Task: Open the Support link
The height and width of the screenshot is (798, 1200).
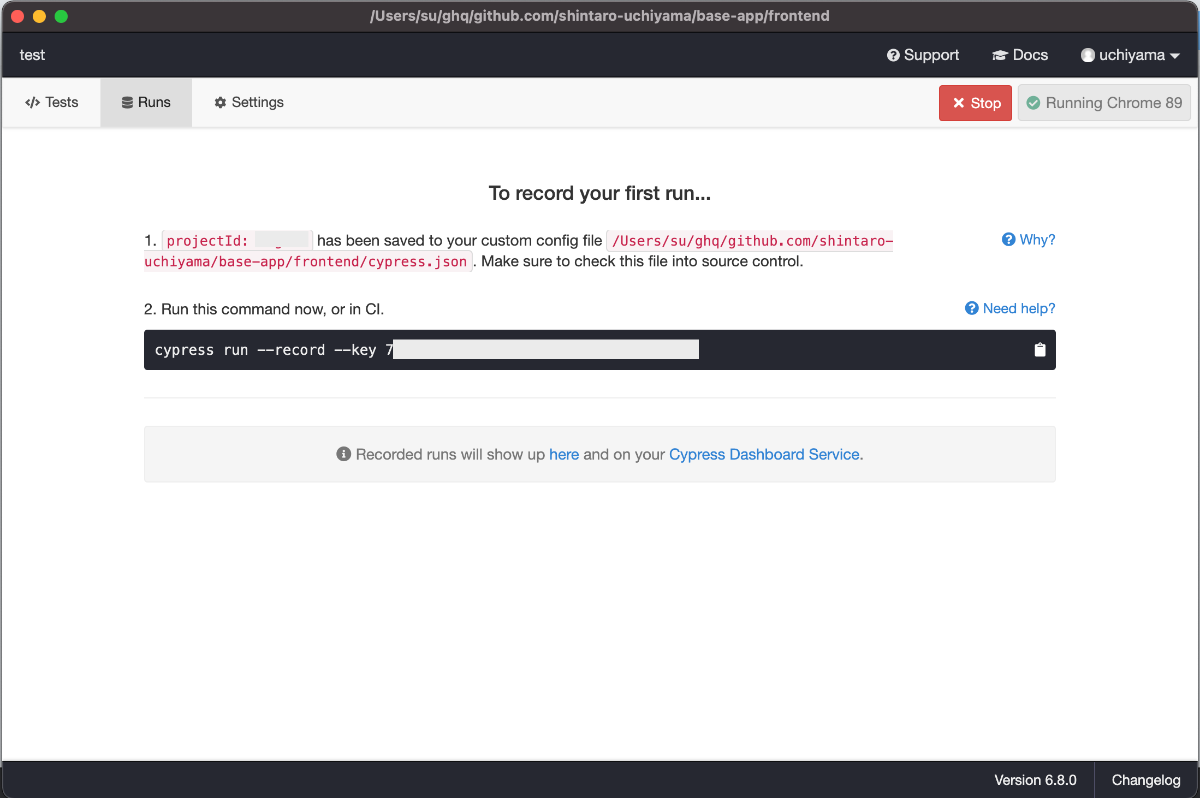Action: tap(923, 55)
